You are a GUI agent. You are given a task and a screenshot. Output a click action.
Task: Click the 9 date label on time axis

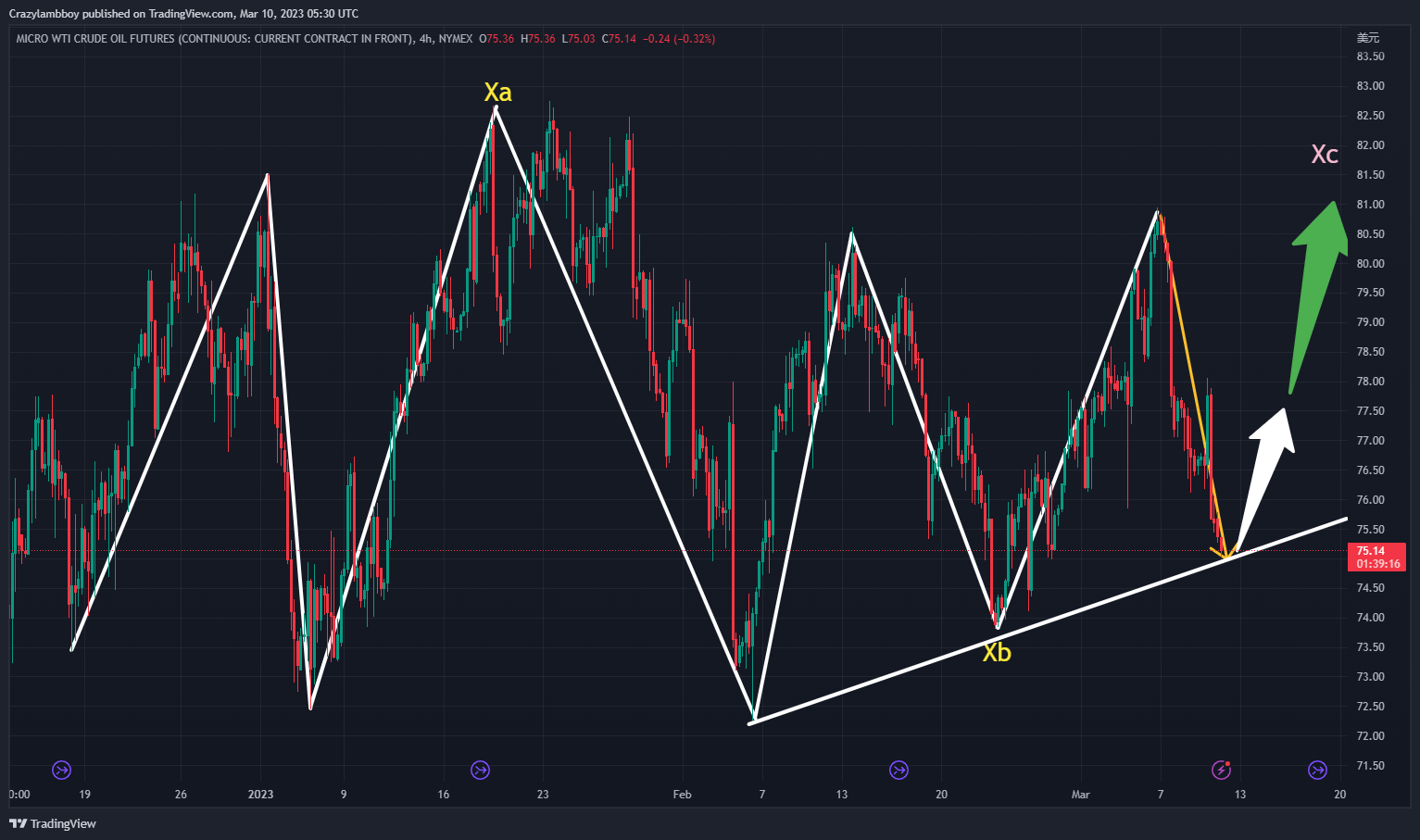tap(344, 795)
